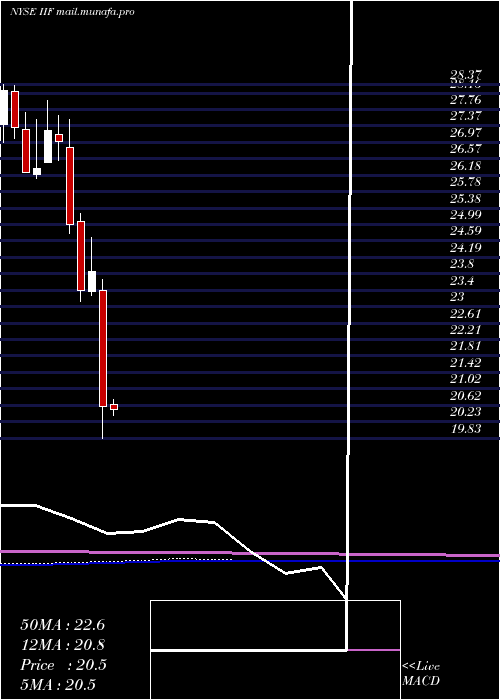Click the '<<Live MACD' label
This screenshot has width=500, height=700.
tap(421, 674)
